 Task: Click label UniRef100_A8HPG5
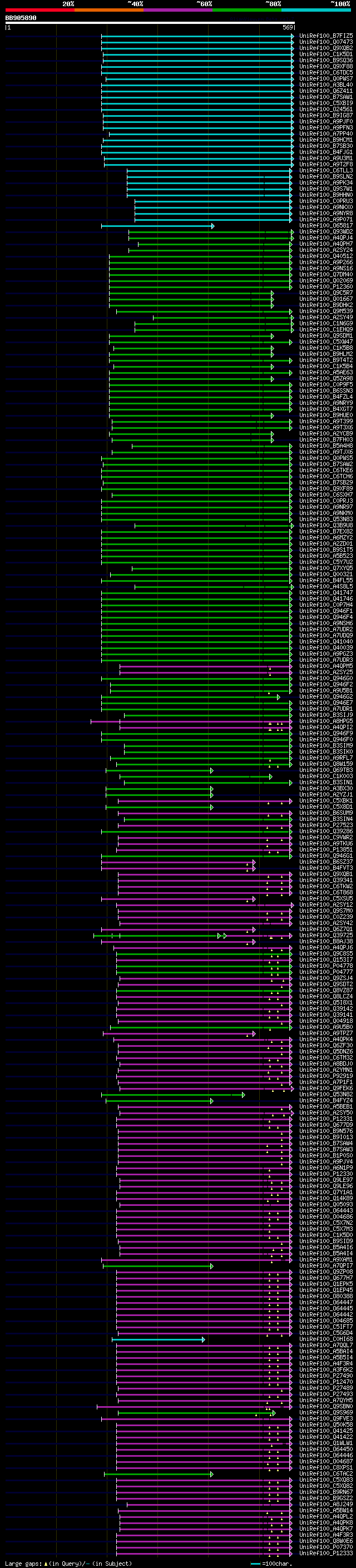pos(326,721)
